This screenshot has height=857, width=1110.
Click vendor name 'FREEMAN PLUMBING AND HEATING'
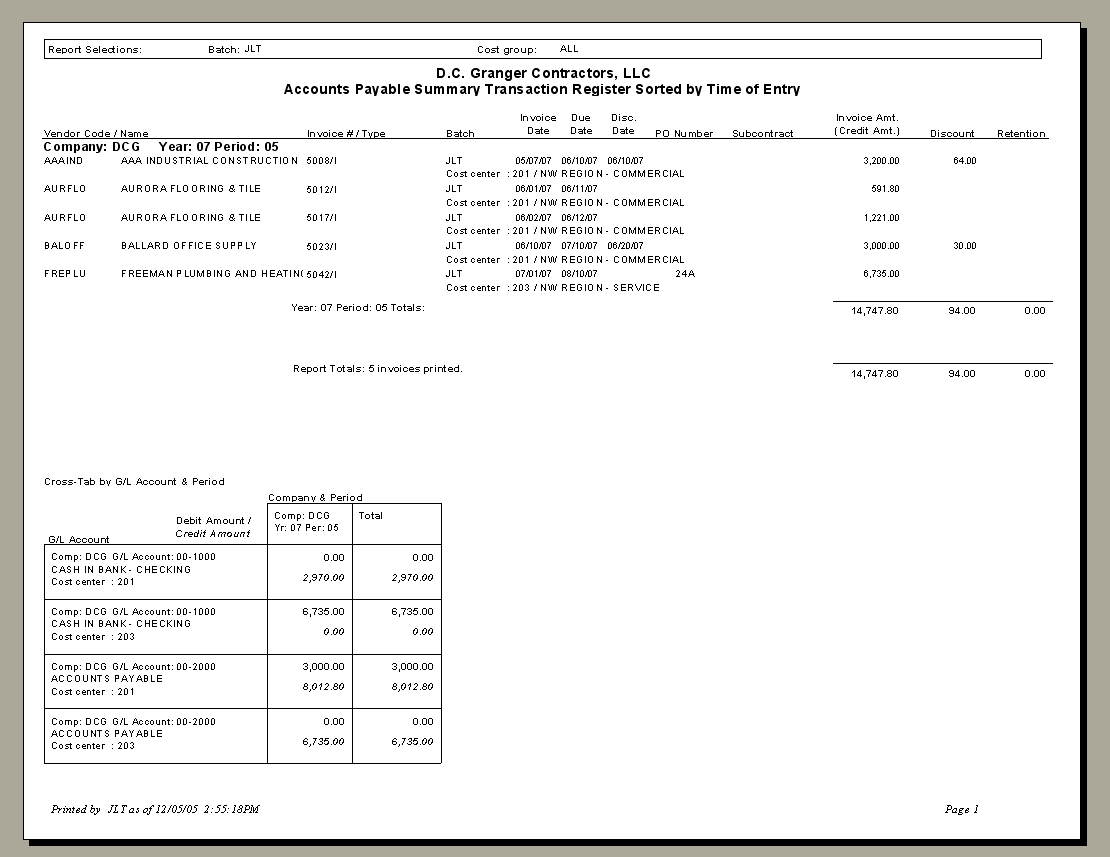(x=212, y=274)
